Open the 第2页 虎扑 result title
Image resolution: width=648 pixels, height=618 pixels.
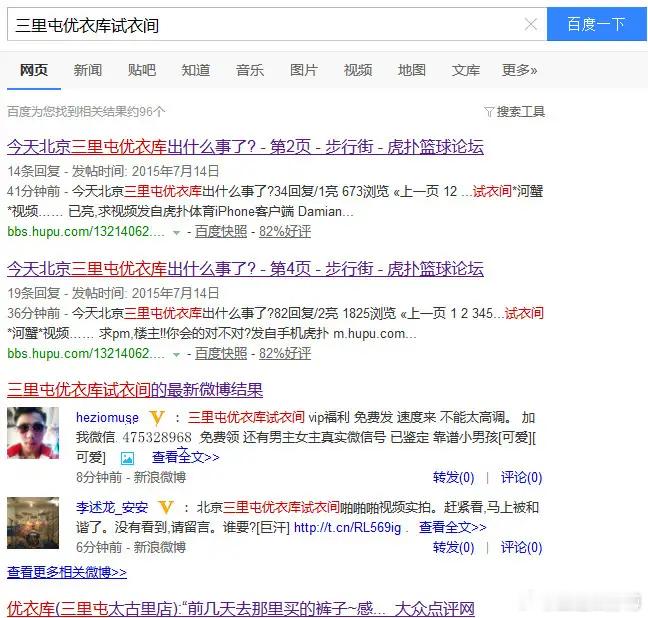coord(245,147)
